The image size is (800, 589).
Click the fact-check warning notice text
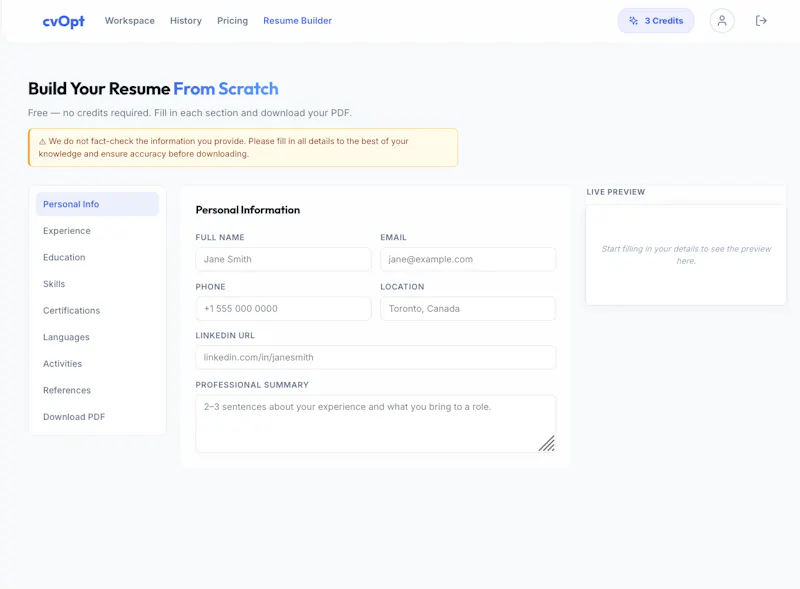[223, 148]
